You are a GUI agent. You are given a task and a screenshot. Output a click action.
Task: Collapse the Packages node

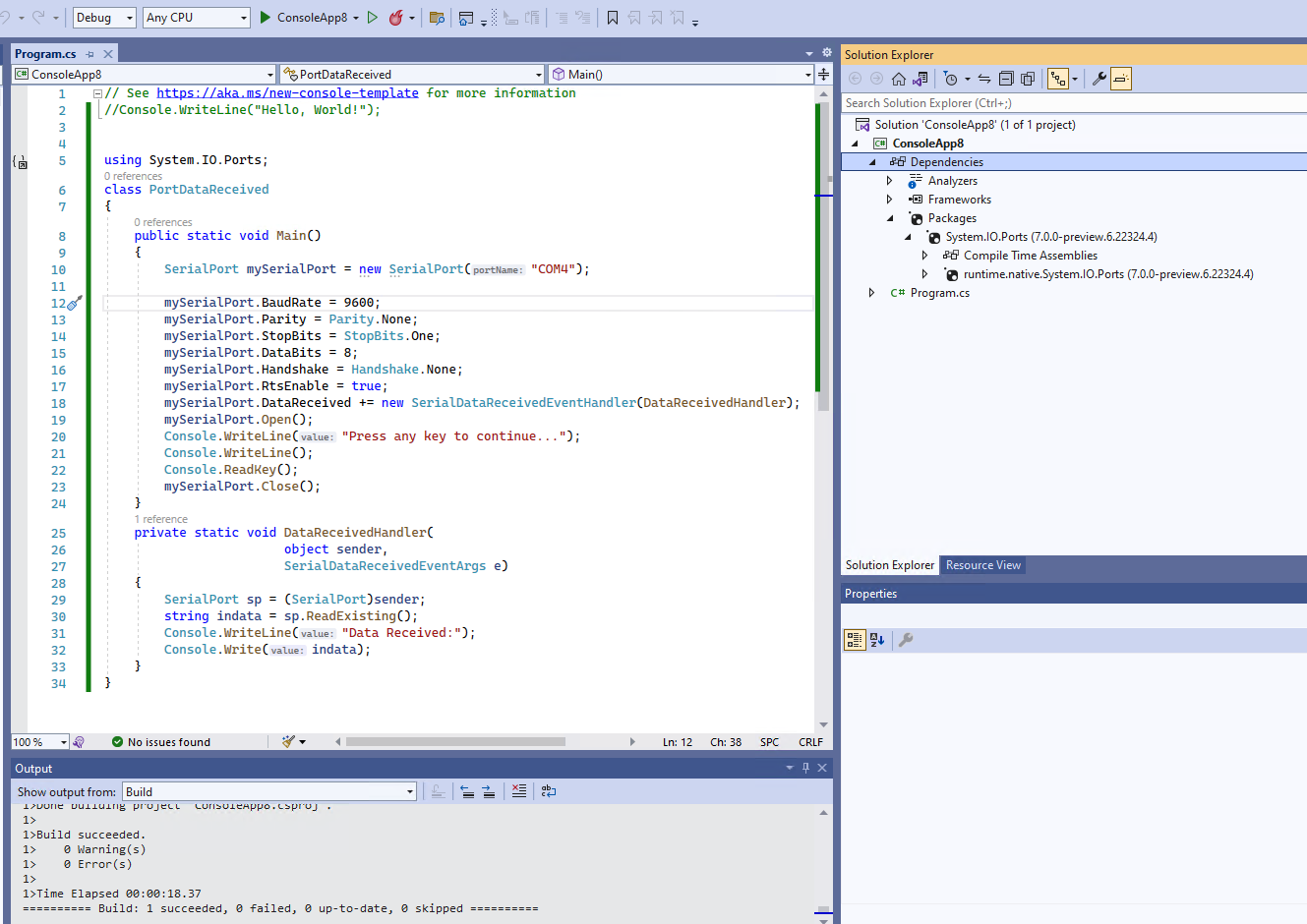coord(890,217)
